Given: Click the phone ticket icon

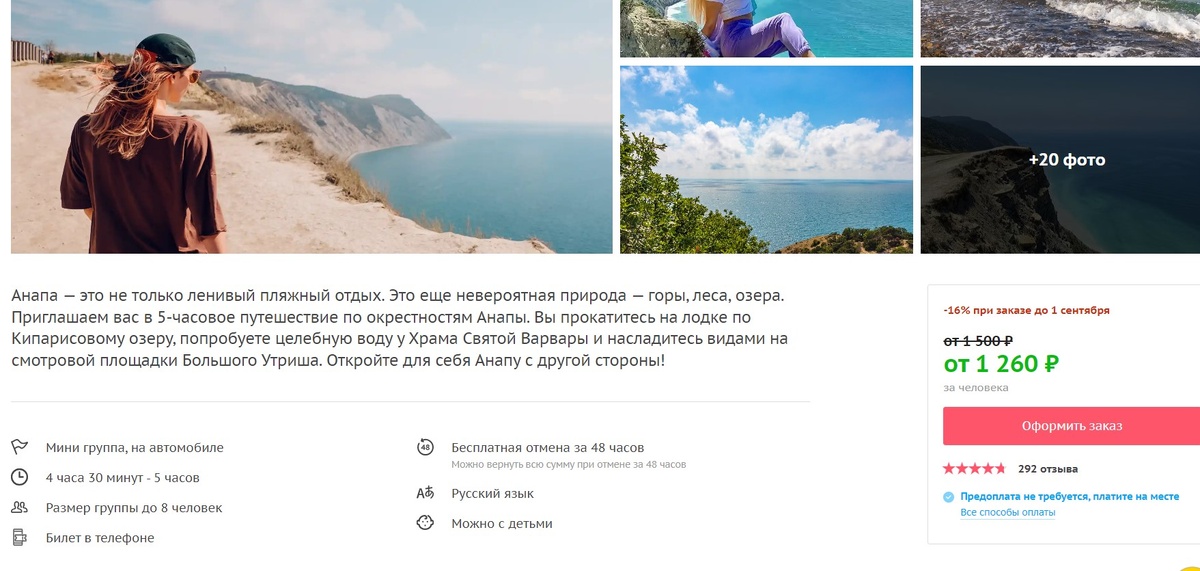Looking at the screenshot, I should coord(20,537).
